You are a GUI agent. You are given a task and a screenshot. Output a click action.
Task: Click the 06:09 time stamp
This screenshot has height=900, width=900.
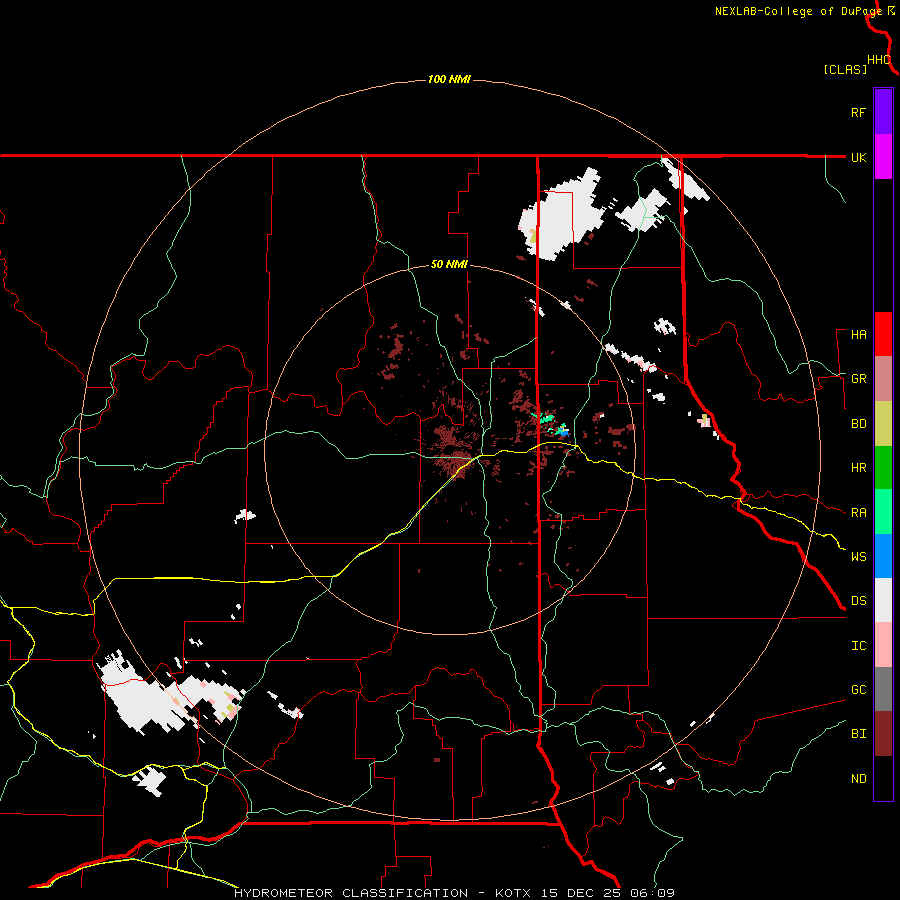click(652, 893)
